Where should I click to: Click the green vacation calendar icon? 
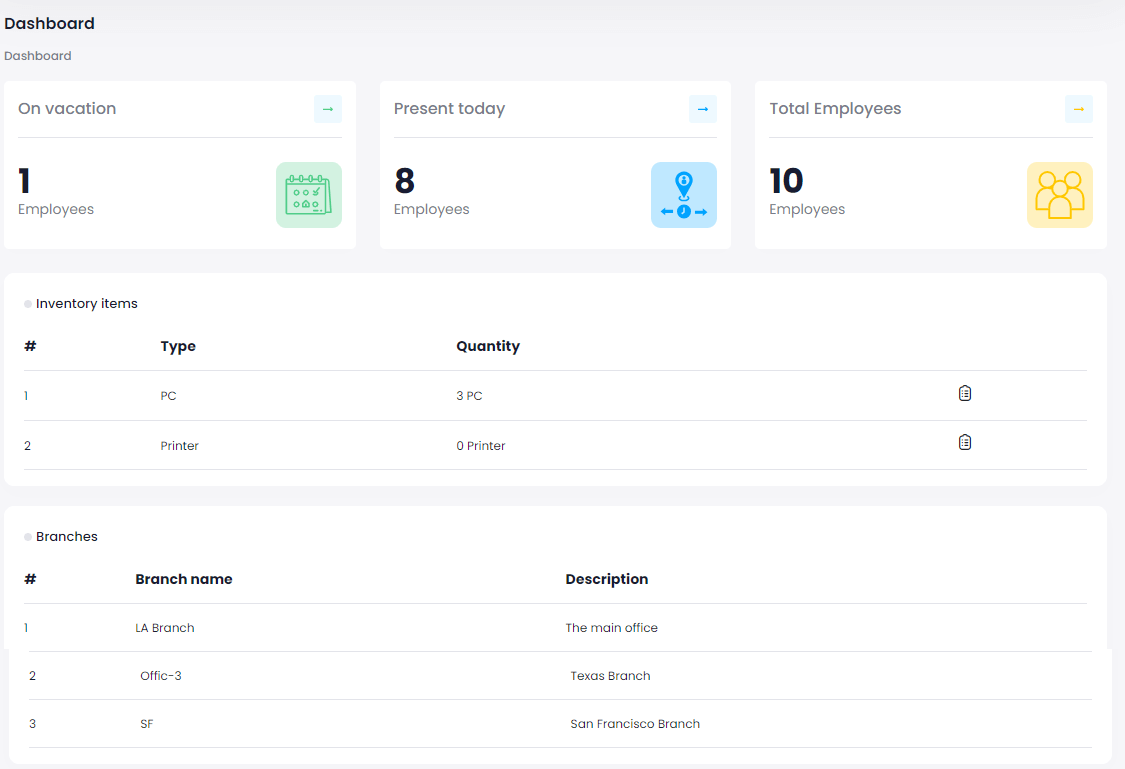(308, 195)
